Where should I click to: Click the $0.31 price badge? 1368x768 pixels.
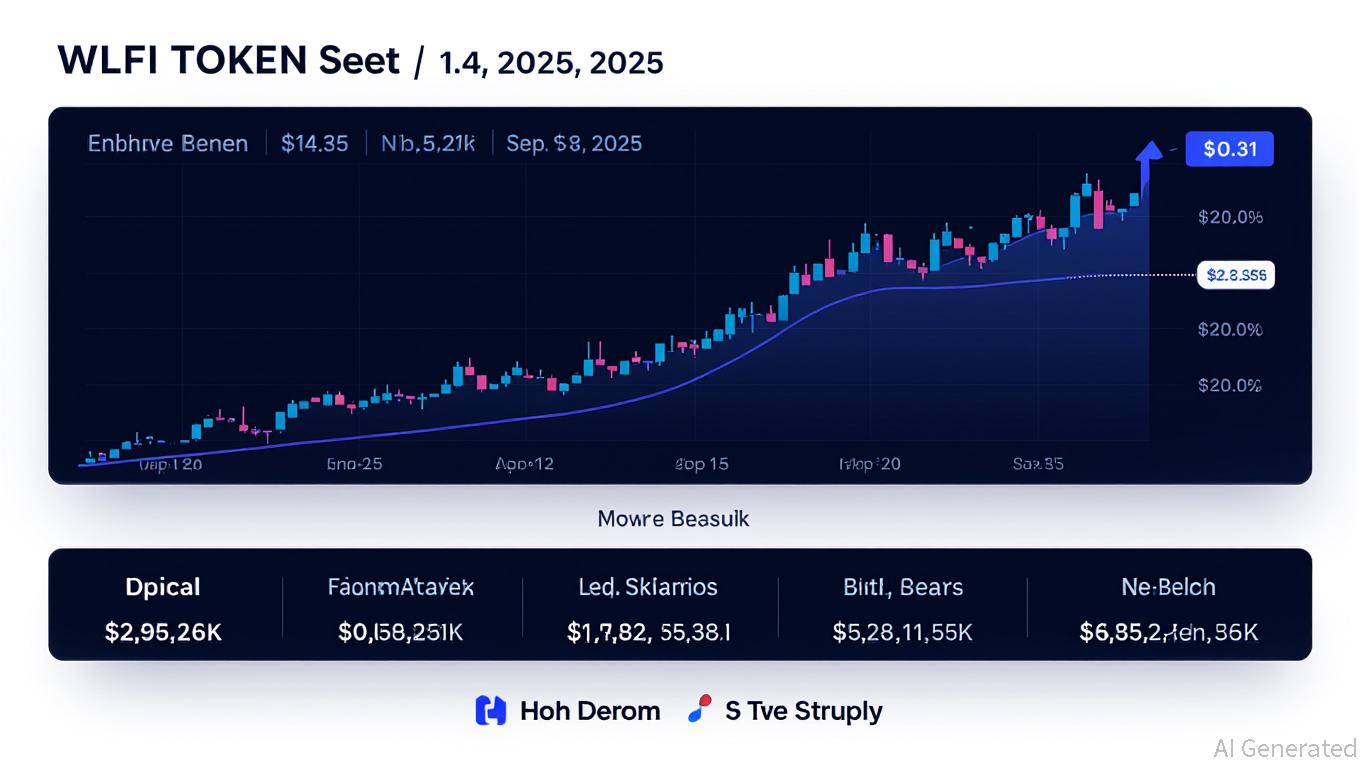[1229, 150]
